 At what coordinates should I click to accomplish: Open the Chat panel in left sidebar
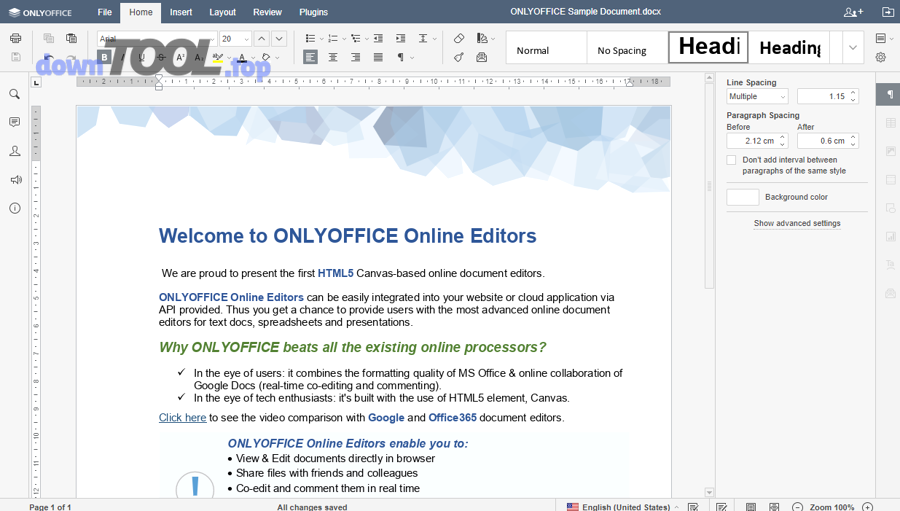(x=15, y=151)
